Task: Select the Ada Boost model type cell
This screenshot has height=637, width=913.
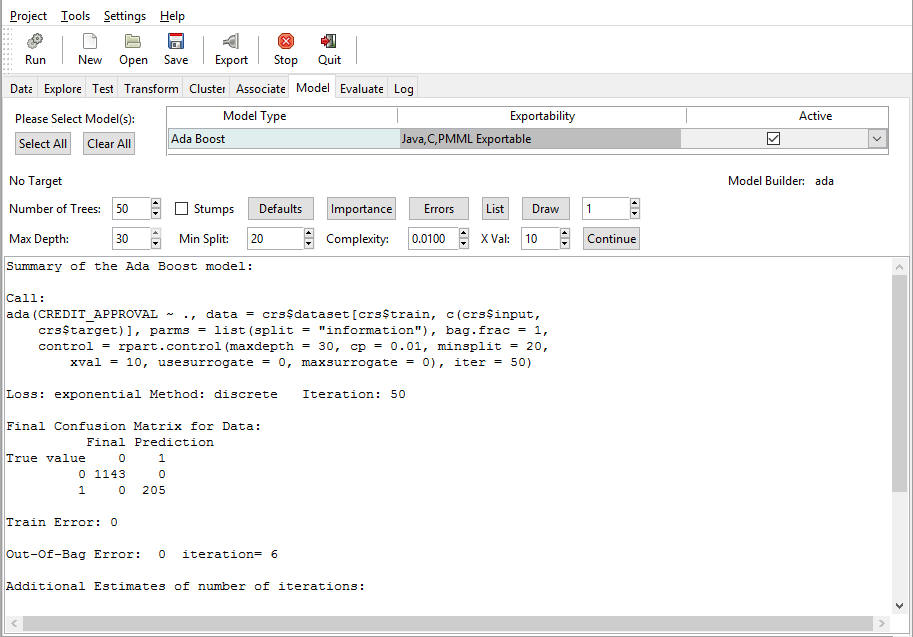Action: (284, 139)
